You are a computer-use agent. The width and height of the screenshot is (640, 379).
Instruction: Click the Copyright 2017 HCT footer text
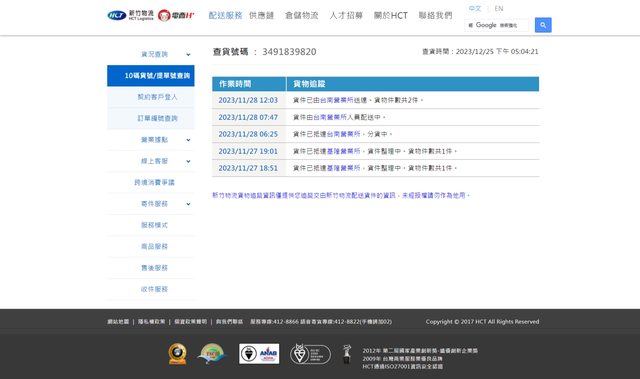point(482,321)
